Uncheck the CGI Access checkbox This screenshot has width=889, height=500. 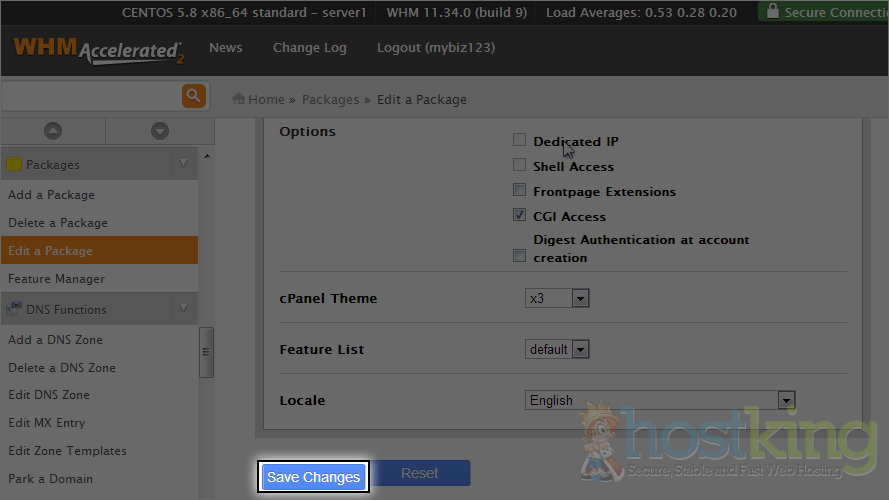pyautogui.click(x=519, y=215)
